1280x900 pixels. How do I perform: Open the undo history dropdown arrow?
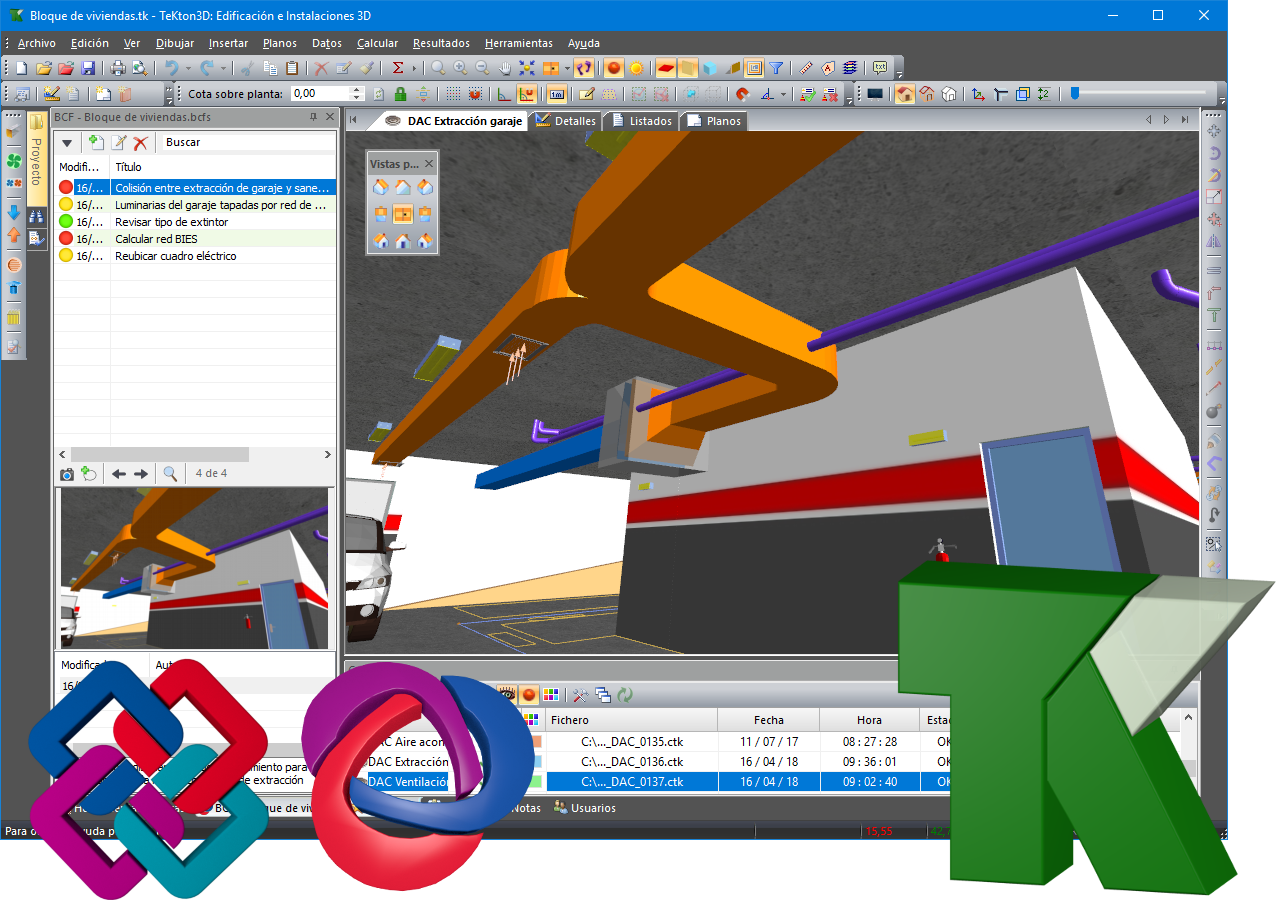[x=187, y=68]
